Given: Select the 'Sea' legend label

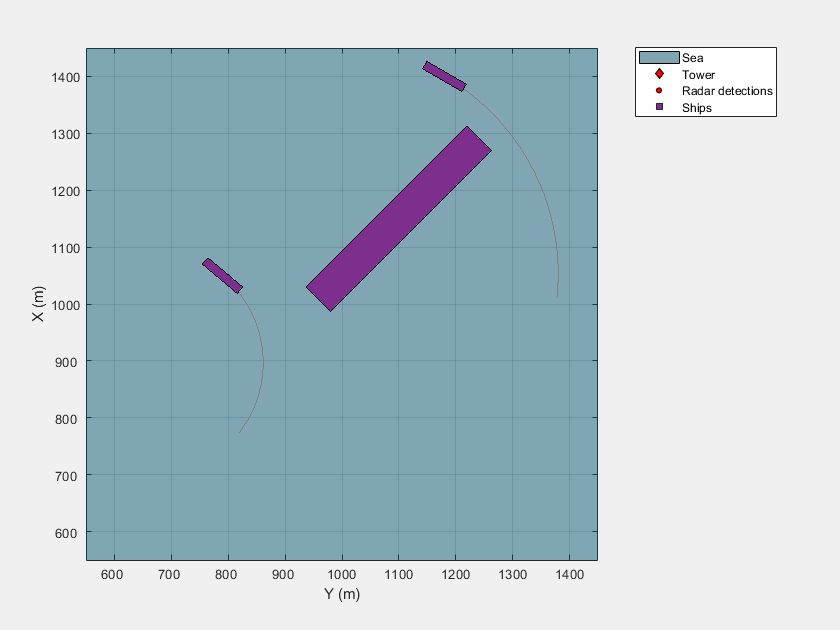Looking at the screenshot, I should tap(693, 58).
